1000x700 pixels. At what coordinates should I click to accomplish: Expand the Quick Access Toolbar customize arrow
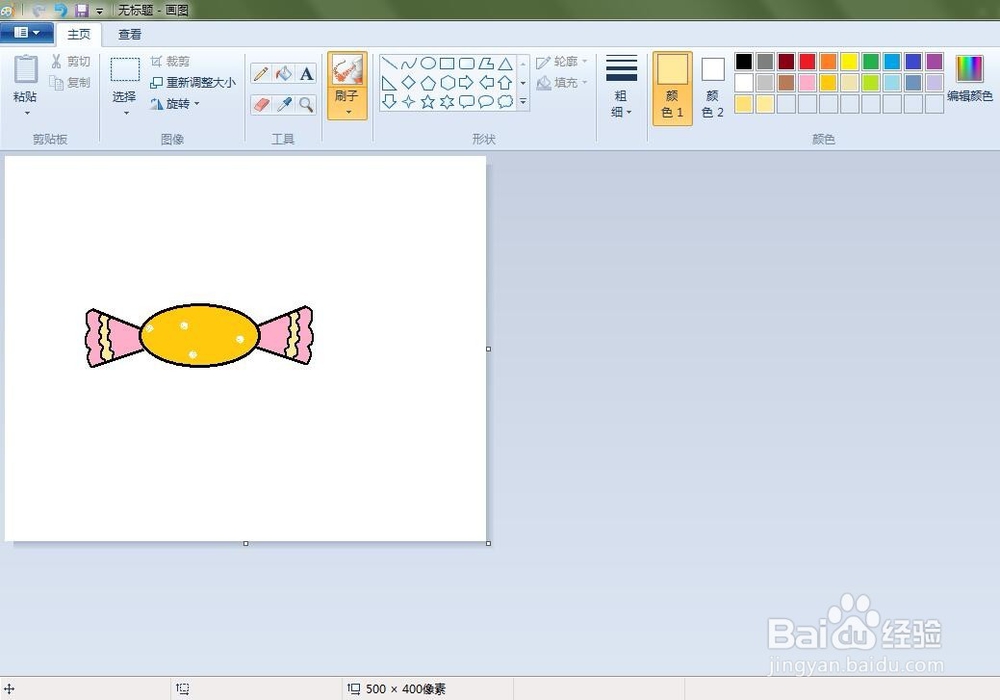tap(99, 11)
